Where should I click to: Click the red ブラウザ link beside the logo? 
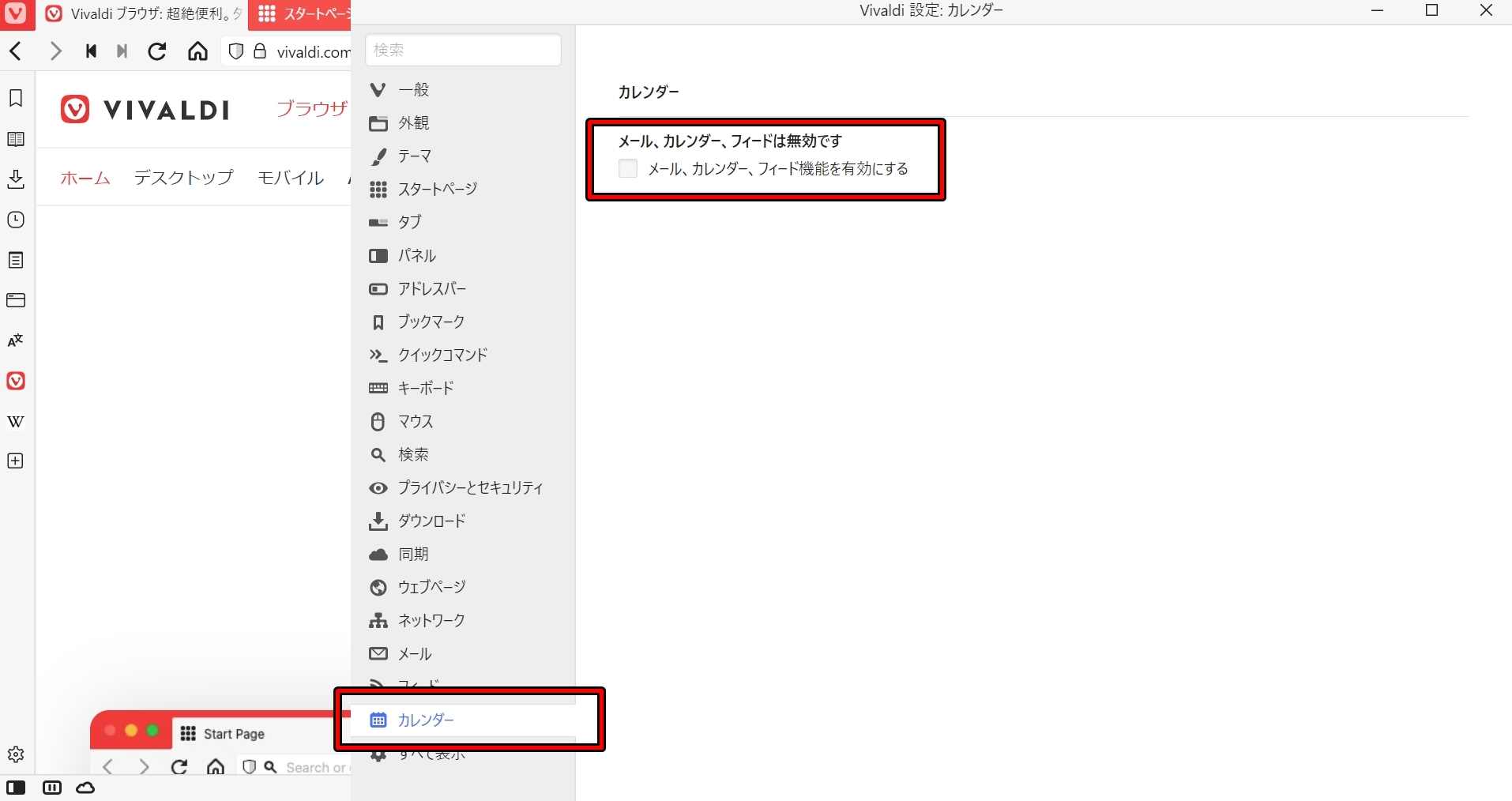tap(312, 109)
